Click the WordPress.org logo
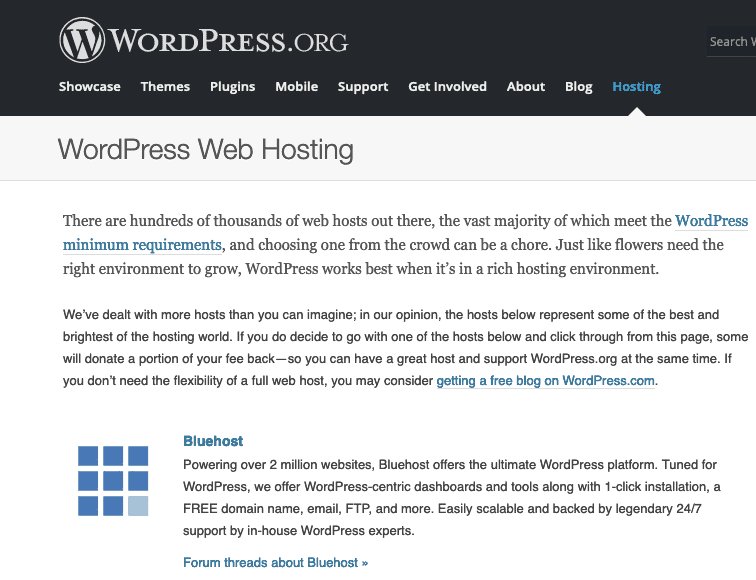 [x=203, y=40]
